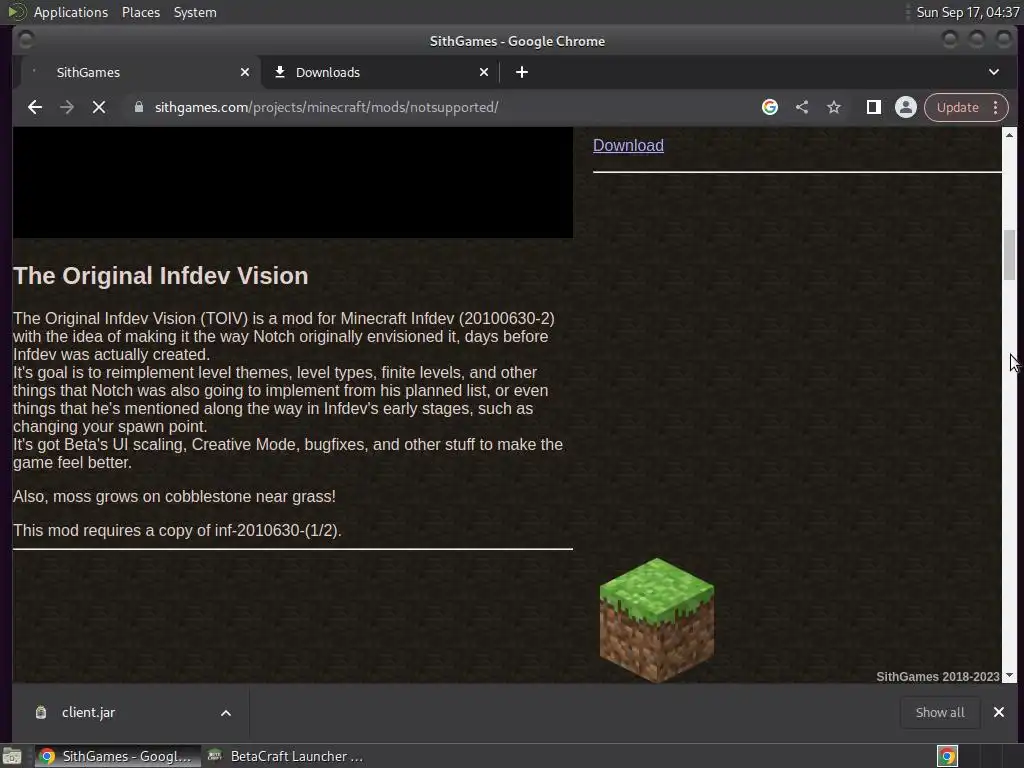The width and height of the screenshot is (1024, 768).
Task: Click the Update button
Action: click(957, 107)
